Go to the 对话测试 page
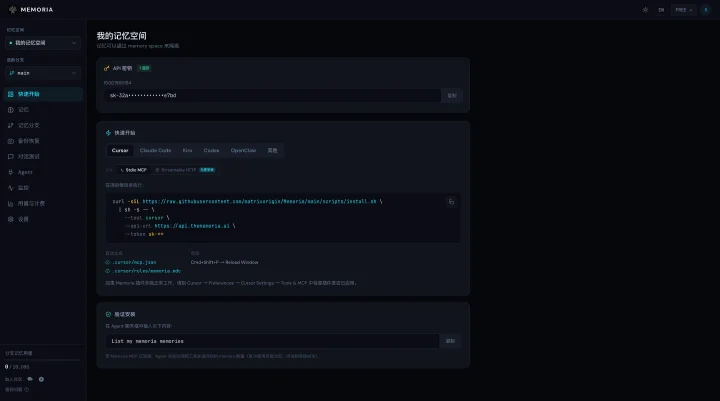Screen dimensions: 720x401 coord(44,157)
